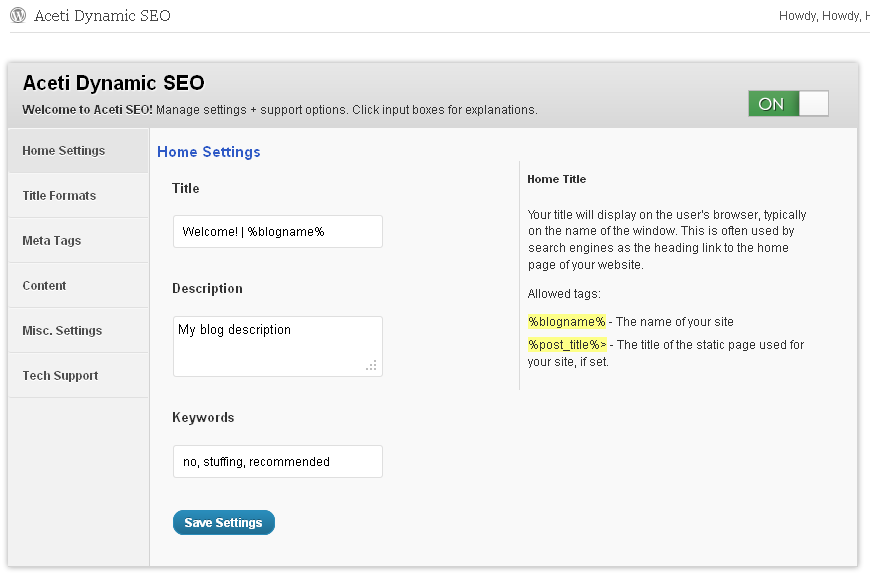Click the Description text area
The height and width of the screenshot is (577, 870).
pos(277,346)
